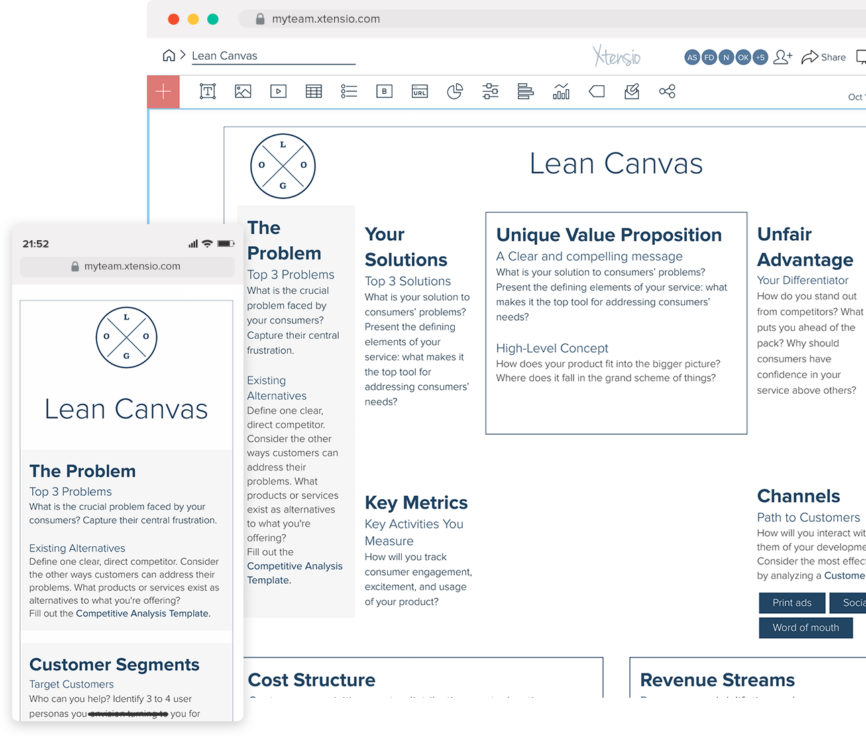Add a List module
Screen dimensions: 866x736
(x=349, y=91)
